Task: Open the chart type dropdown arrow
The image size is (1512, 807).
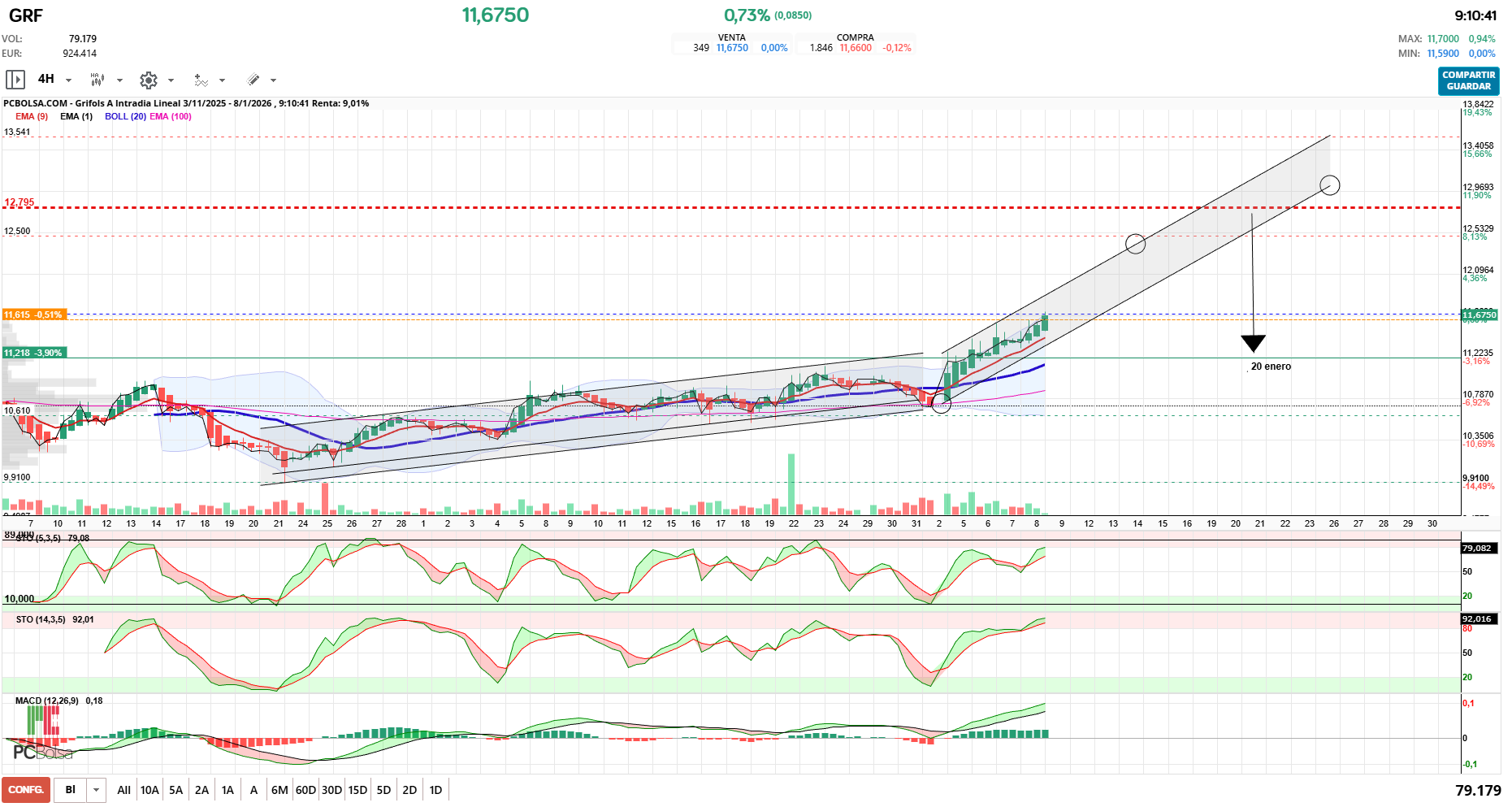Action: click(x=119, y=80)
